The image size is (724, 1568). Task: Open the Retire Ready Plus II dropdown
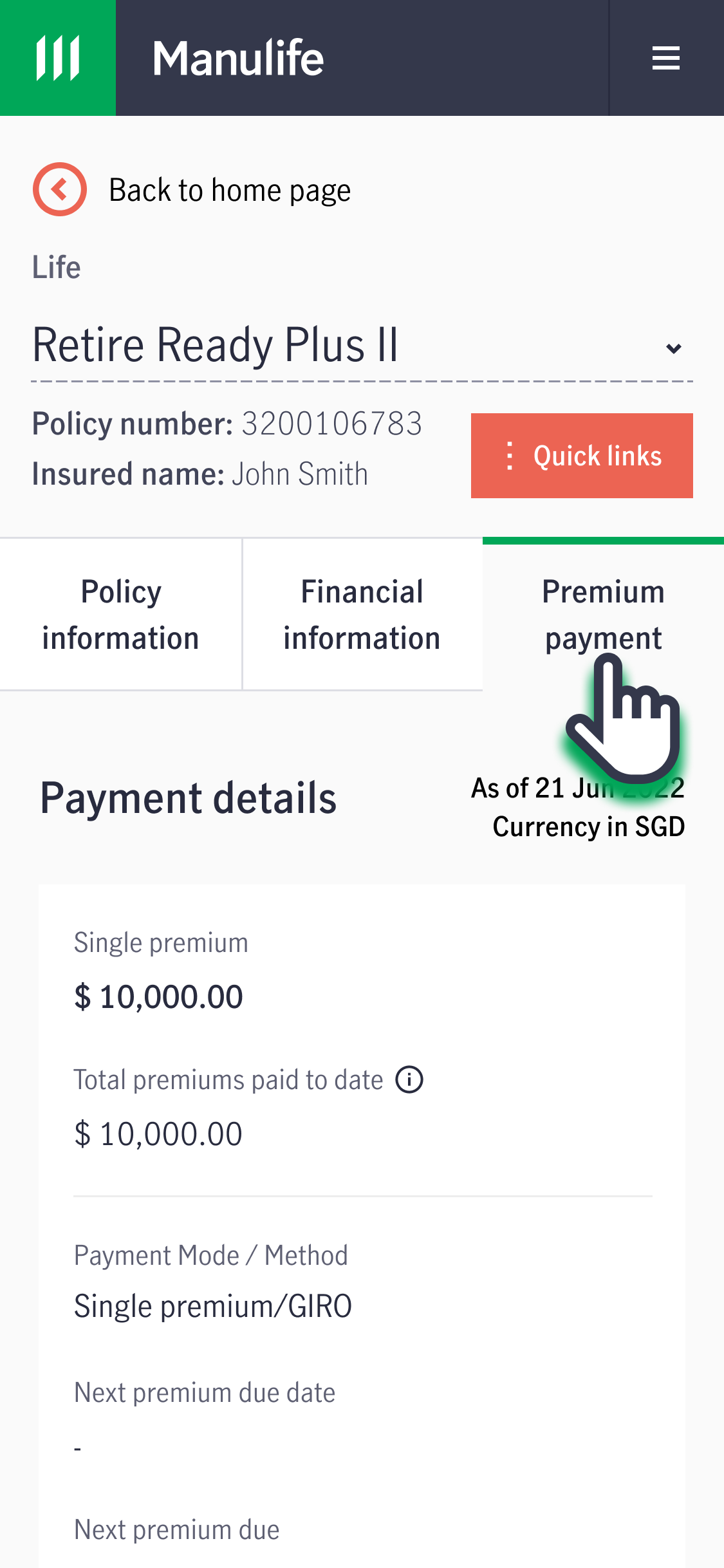pyautogui.click(x=362, y=346)
